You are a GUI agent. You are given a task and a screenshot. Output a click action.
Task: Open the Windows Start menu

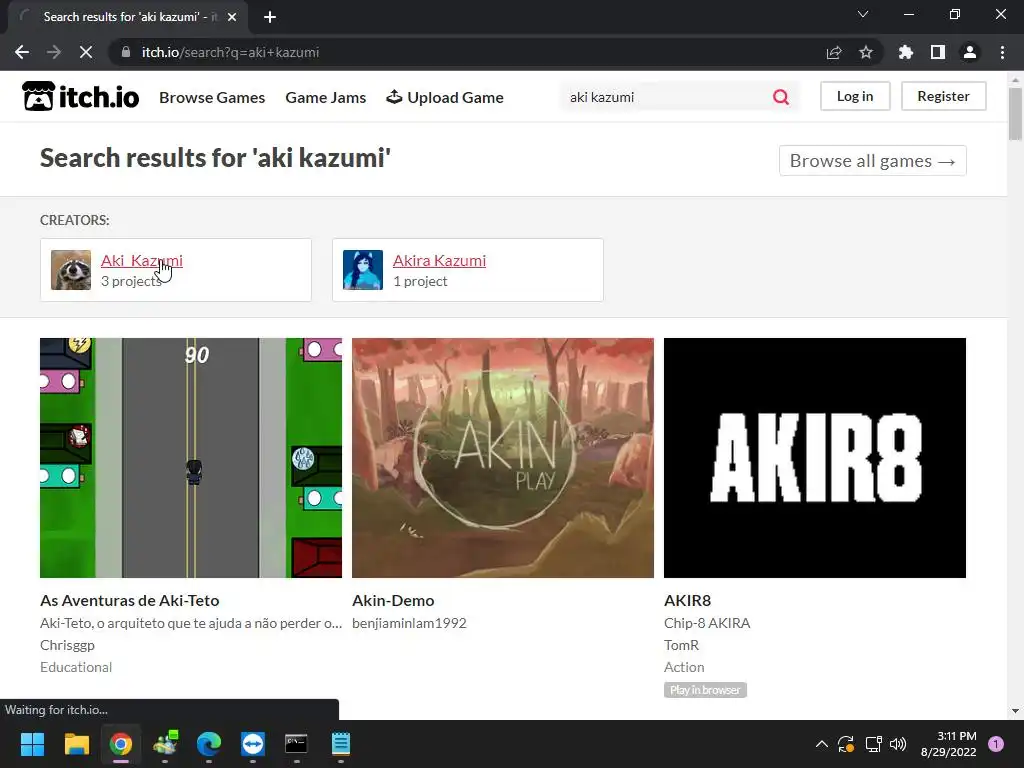(32, 743)
